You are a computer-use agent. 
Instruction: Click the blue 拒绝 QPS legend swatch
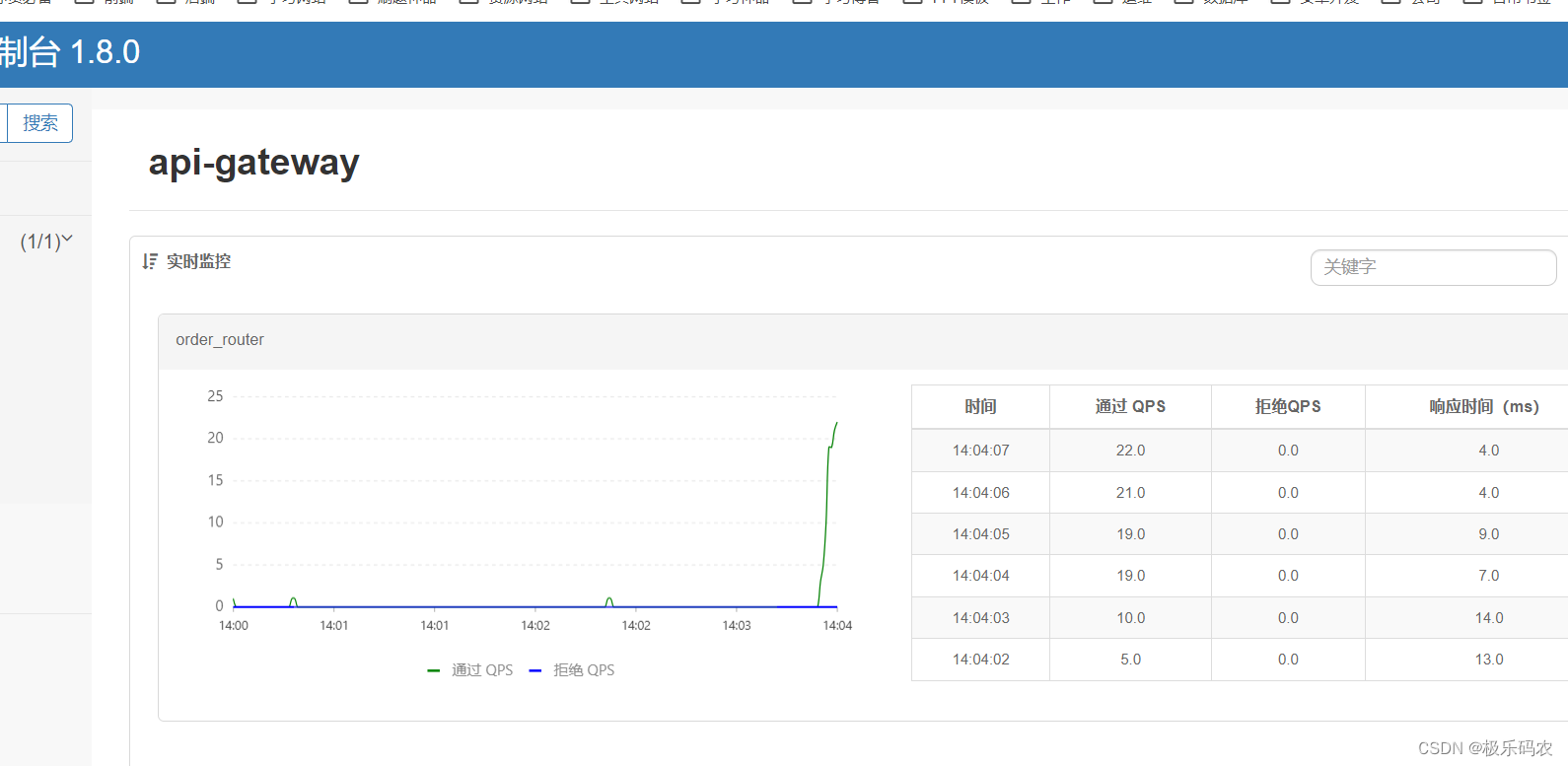click(x=535, y=670)
